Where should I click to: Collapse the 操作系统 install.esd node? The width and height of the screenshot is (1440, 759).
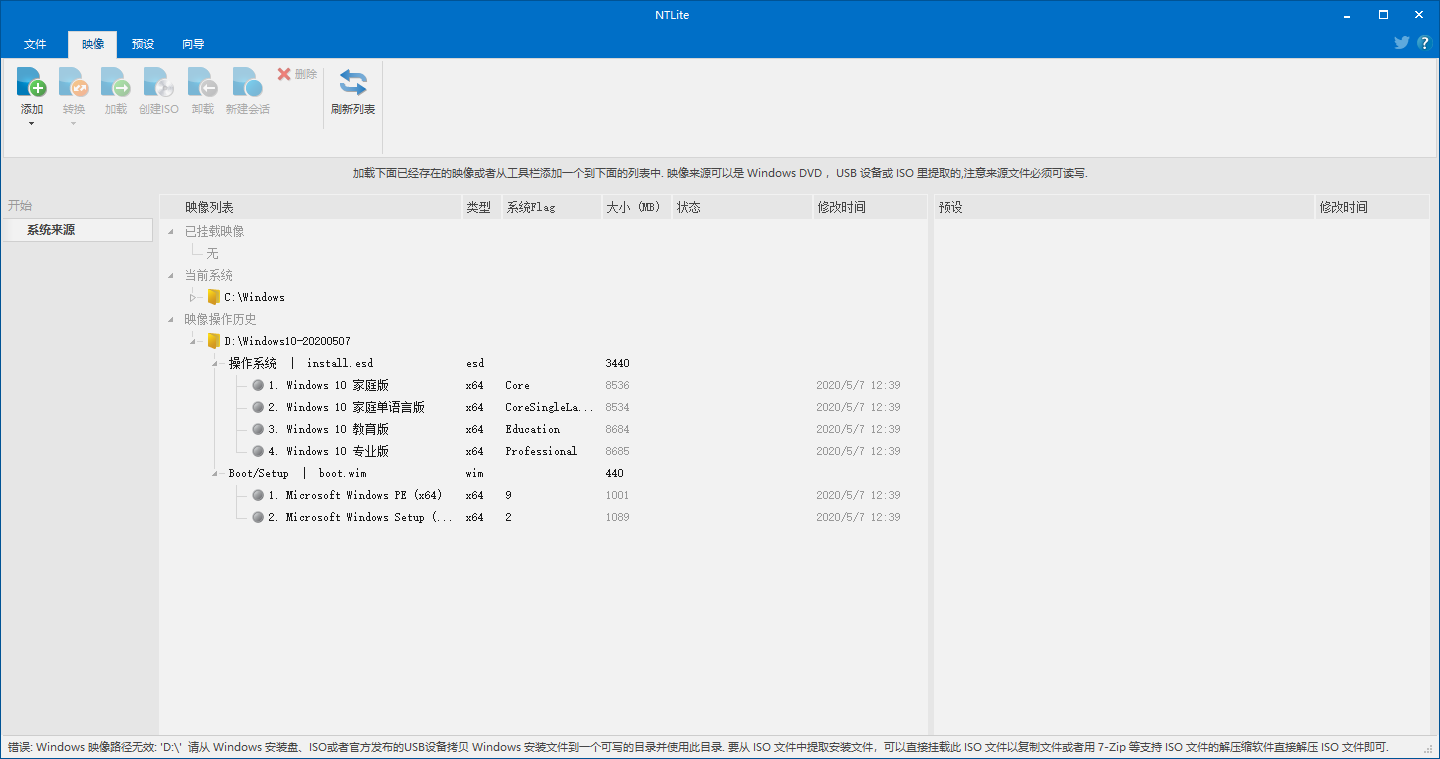pyautogui.click(x=216, y=364)
